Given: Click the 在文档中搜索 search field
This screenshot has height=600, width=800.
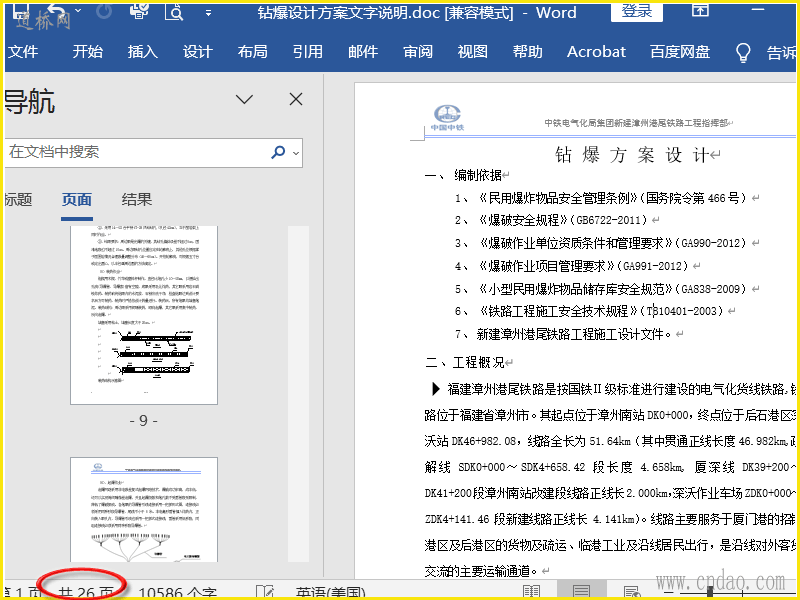Looking at the screenshot, I should point(137,153).
